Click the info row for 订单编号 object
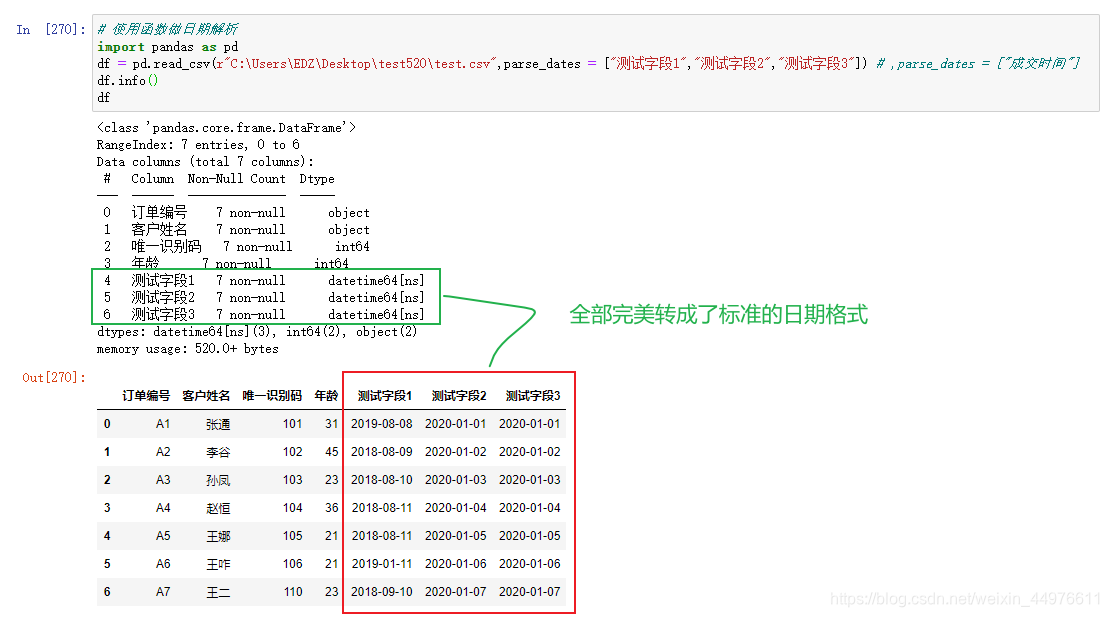Image resolution: width=1109 pixels, height=617 pixels. [236, 212]
